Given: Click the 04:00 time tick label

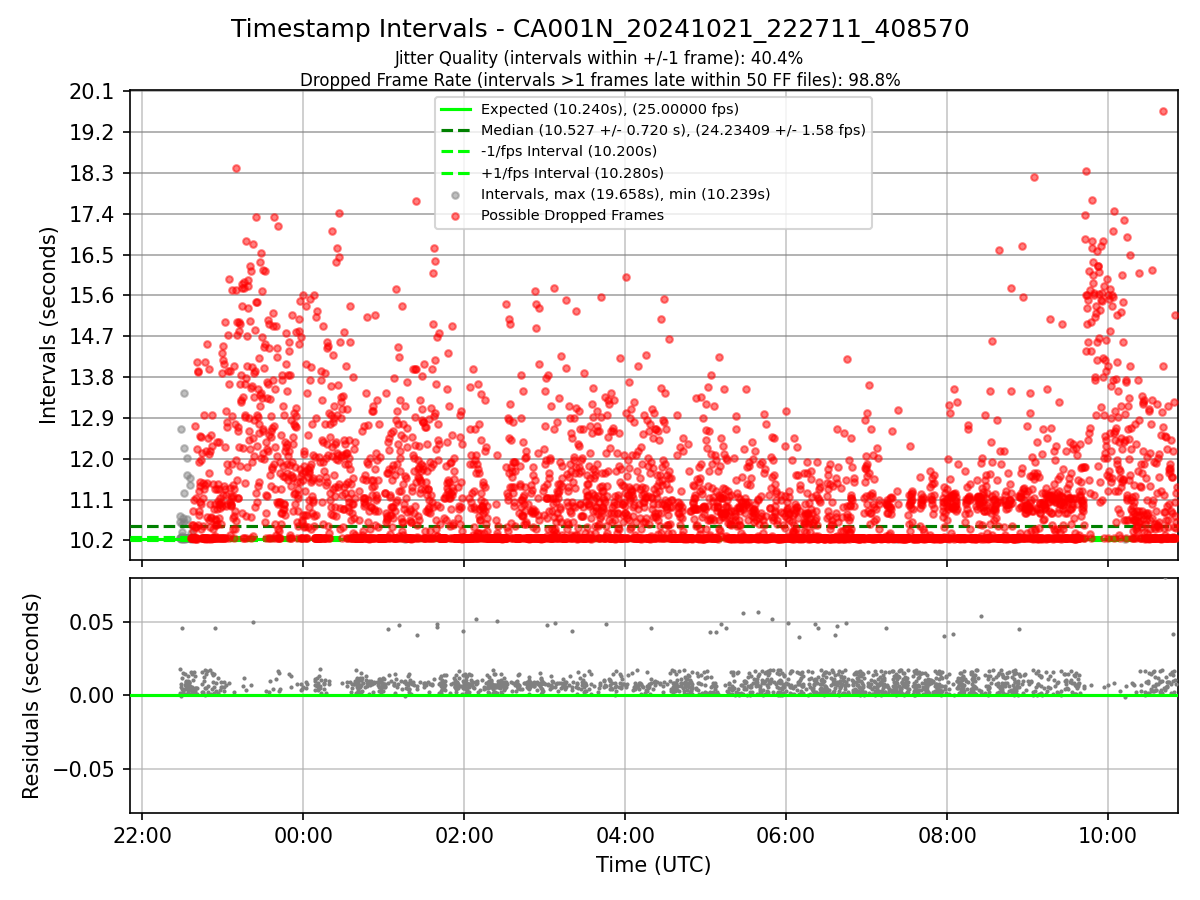Looking at the screenshot, I should pyautogui.click(x=625, y=836).
